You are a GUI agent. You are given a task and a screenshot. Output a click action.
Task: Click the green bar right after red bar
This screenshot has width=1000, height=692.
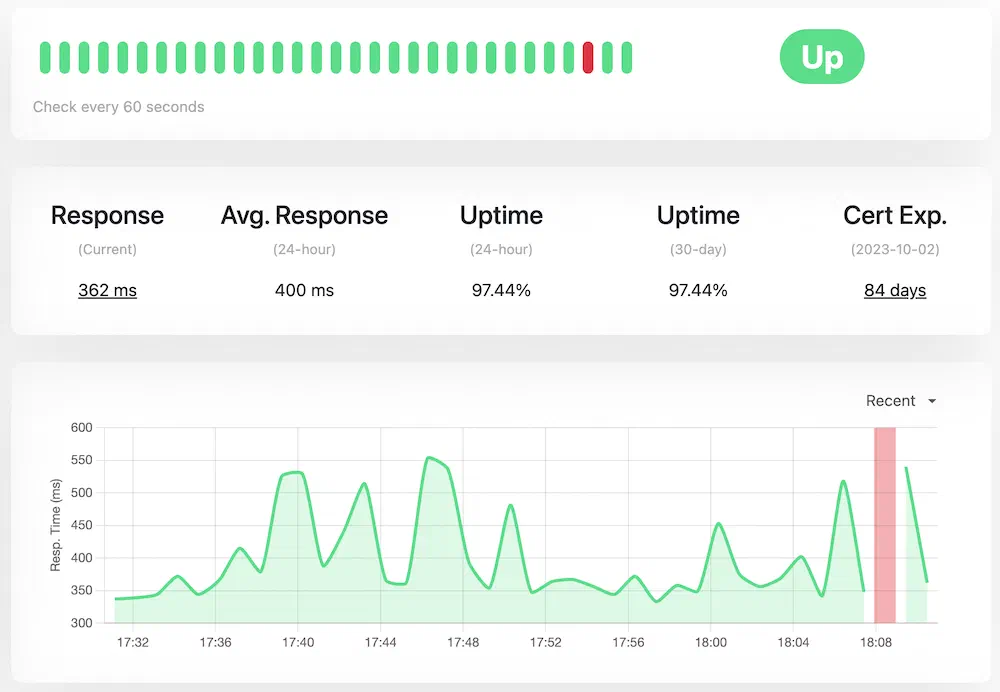point(607,57)
